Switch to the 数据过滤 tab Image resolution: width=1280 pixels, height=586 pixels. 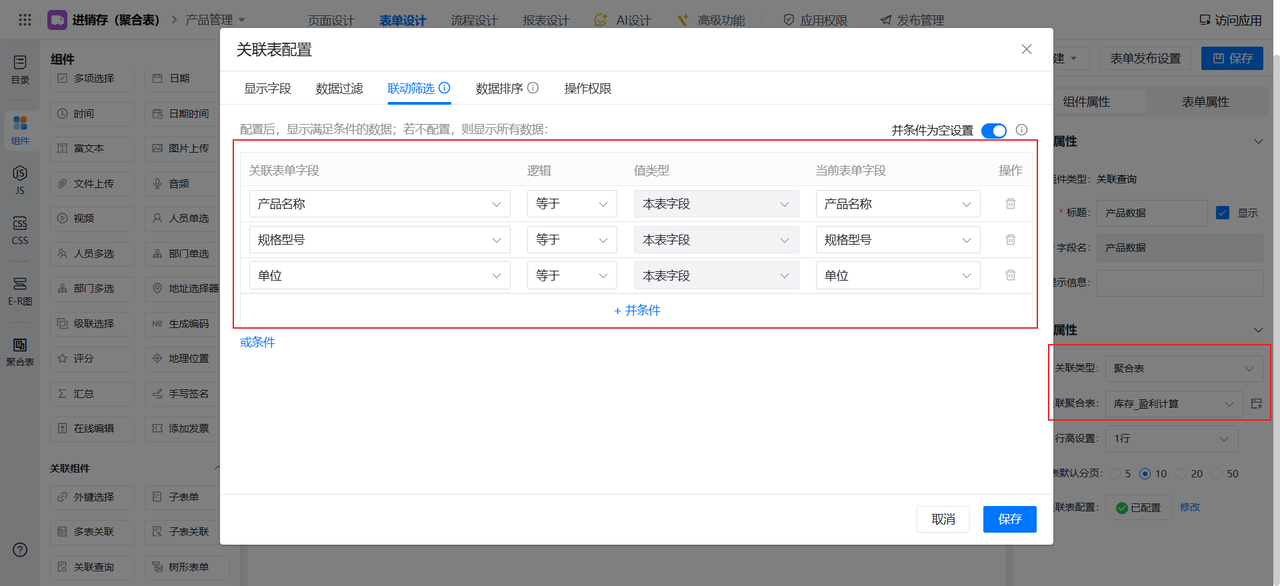339,88
